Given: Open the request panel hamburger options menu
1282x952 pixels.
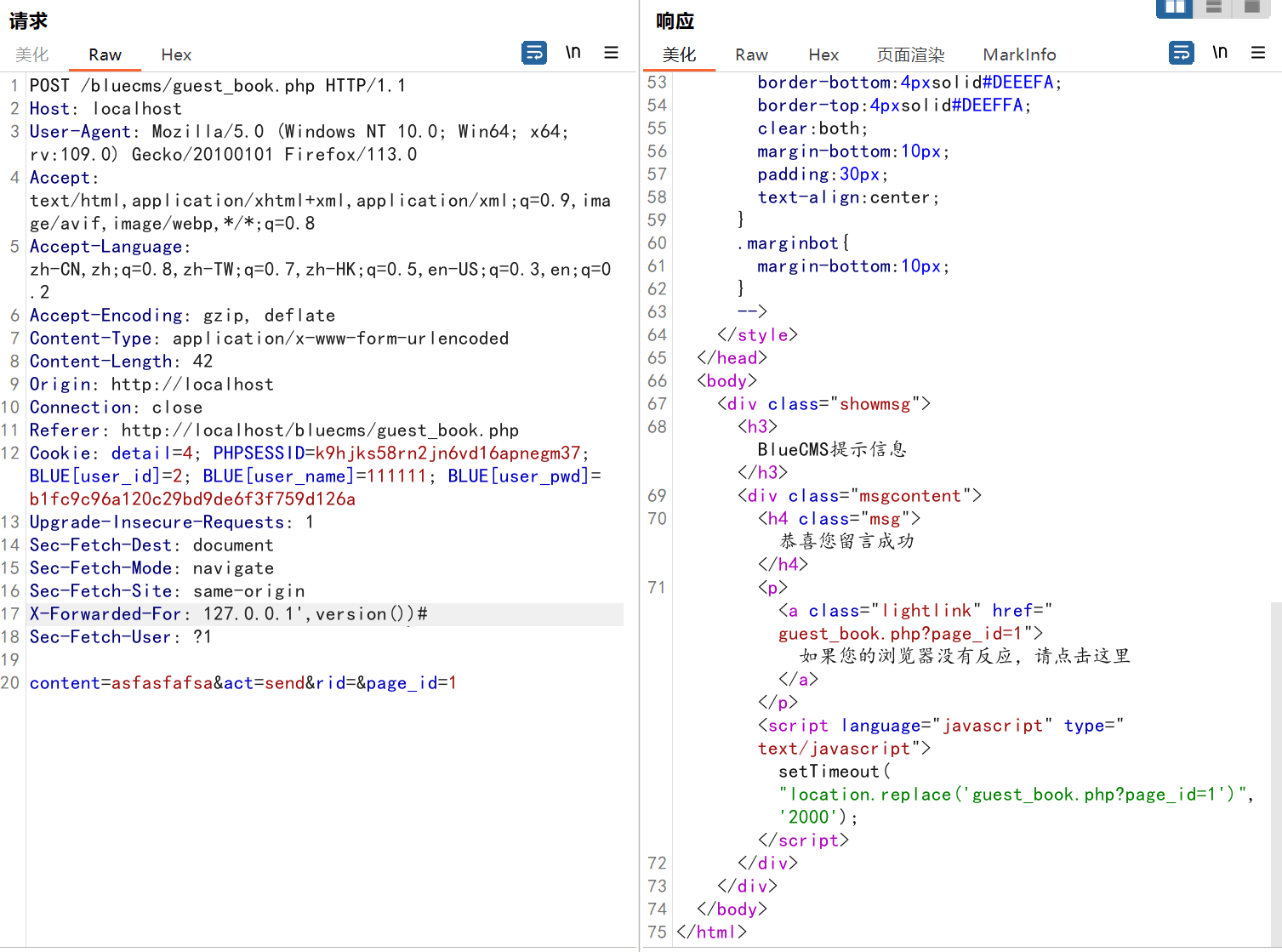Looking at the screenshot, I should pyautogui.click(x=611, y=53).
